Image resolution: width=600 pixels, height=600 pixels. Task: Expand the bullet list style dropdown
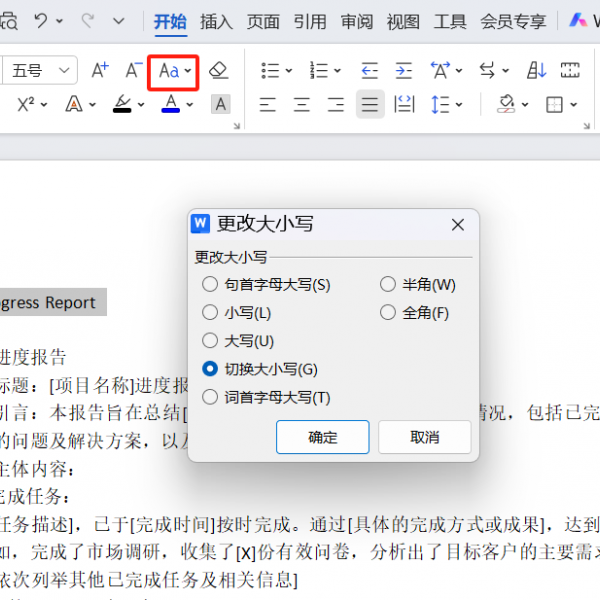coord(289,71)
